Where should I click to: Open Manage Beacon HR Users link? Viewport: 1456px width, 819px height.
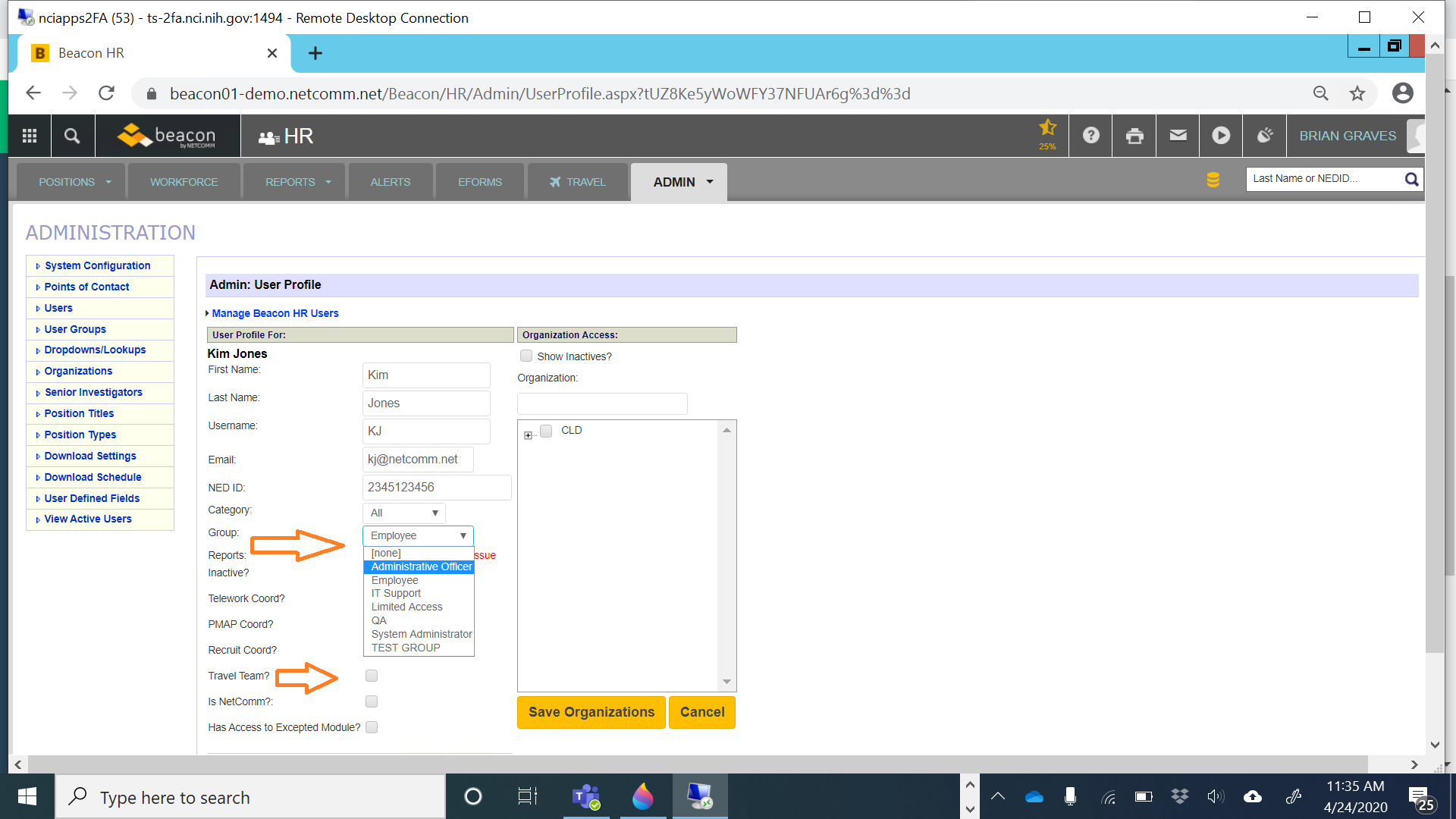275,313
